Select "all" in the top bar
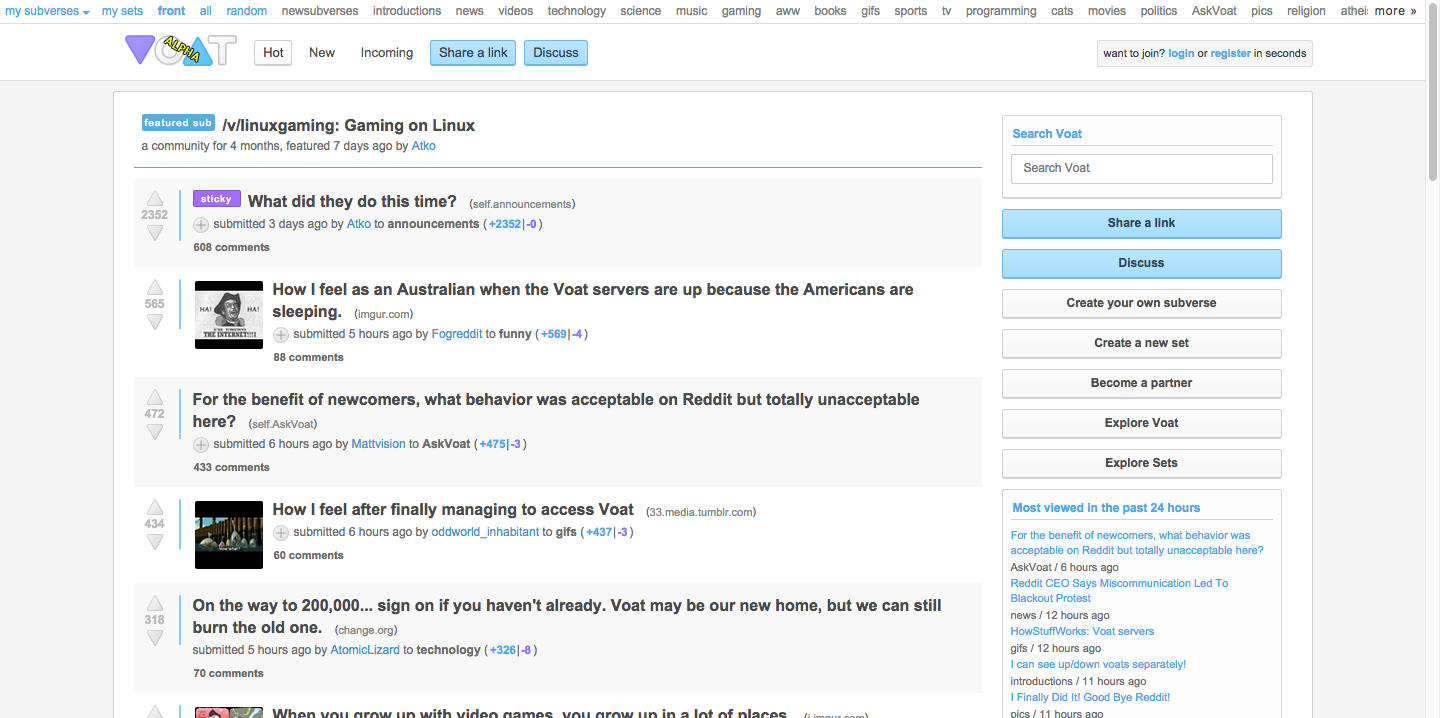 206,11
